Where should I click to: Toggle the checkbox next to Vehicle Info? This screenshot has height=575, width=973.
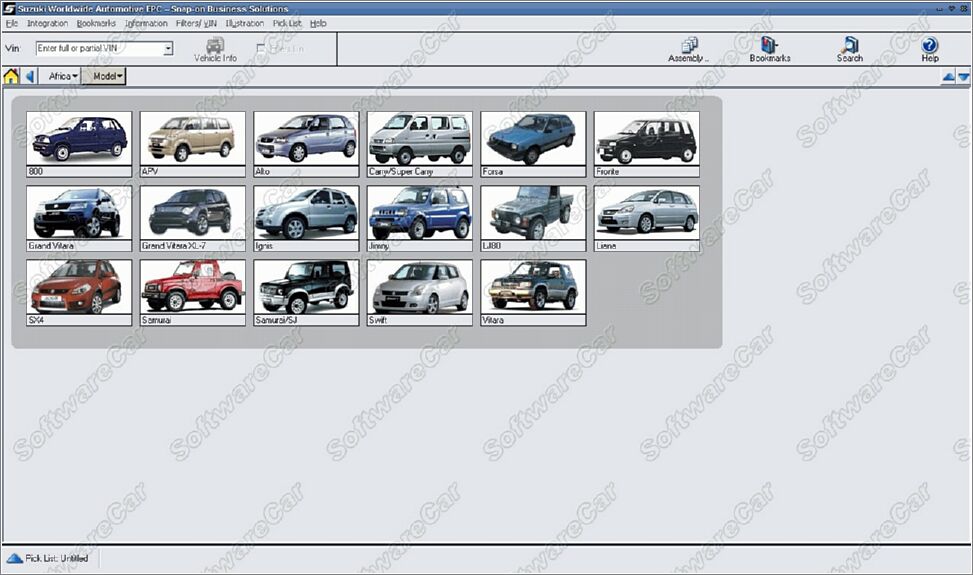point(262,48)
